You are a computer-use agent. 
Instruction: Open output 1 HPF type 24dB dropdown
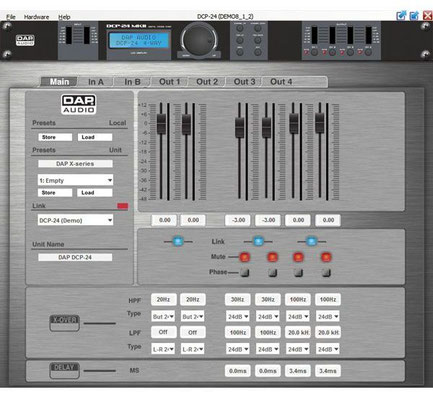tap(238, 317)
